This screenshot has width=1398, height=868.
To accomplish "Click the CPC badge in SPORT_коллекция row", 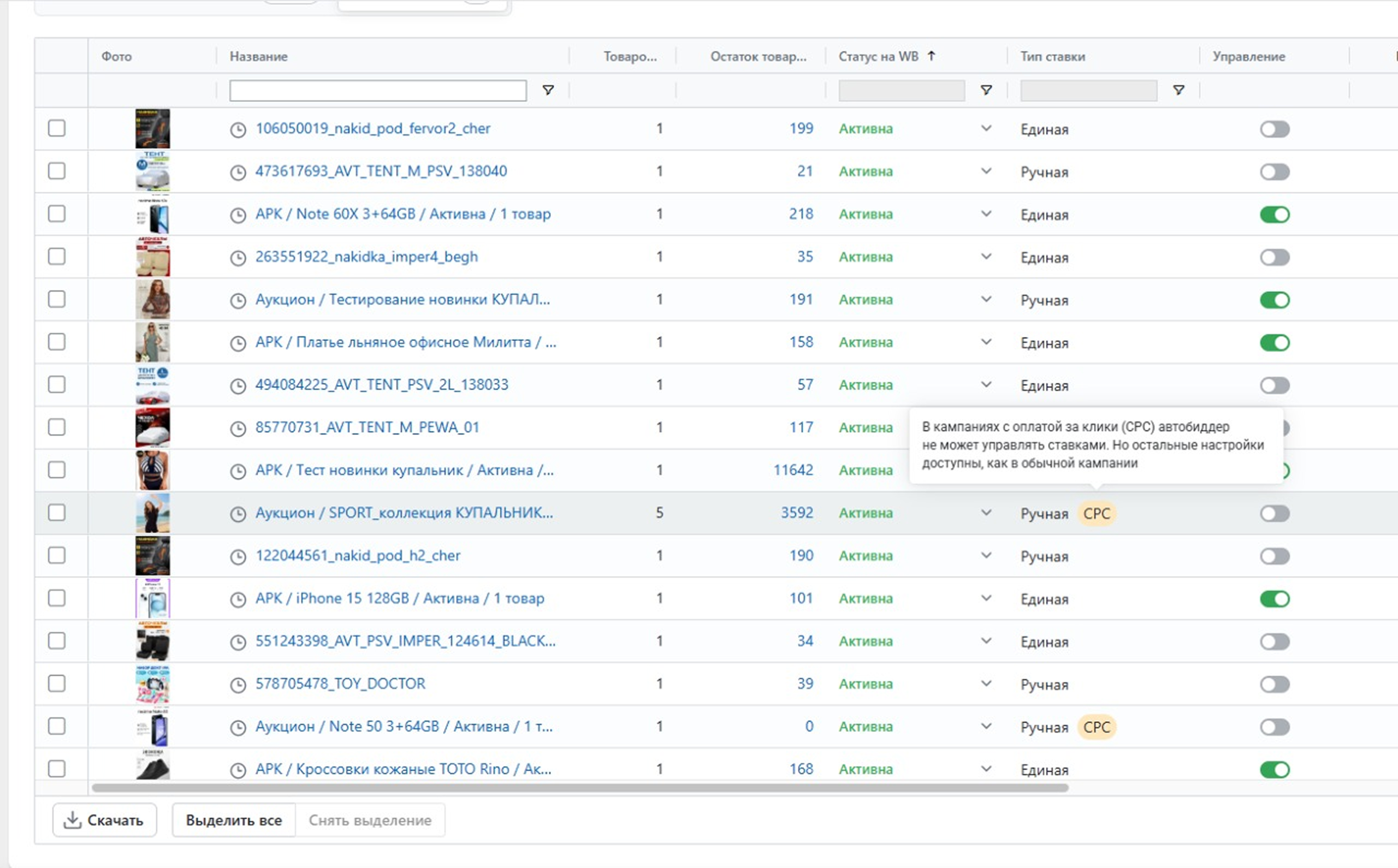I will [x=1096, y=513].
